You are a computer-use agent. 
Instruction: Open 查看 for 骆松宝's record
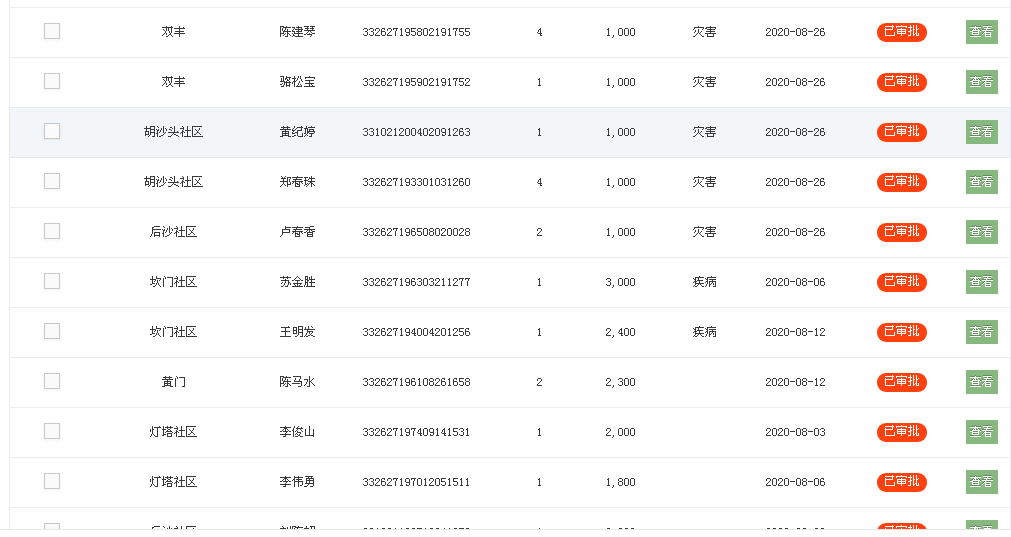click(x=981, y=82)
